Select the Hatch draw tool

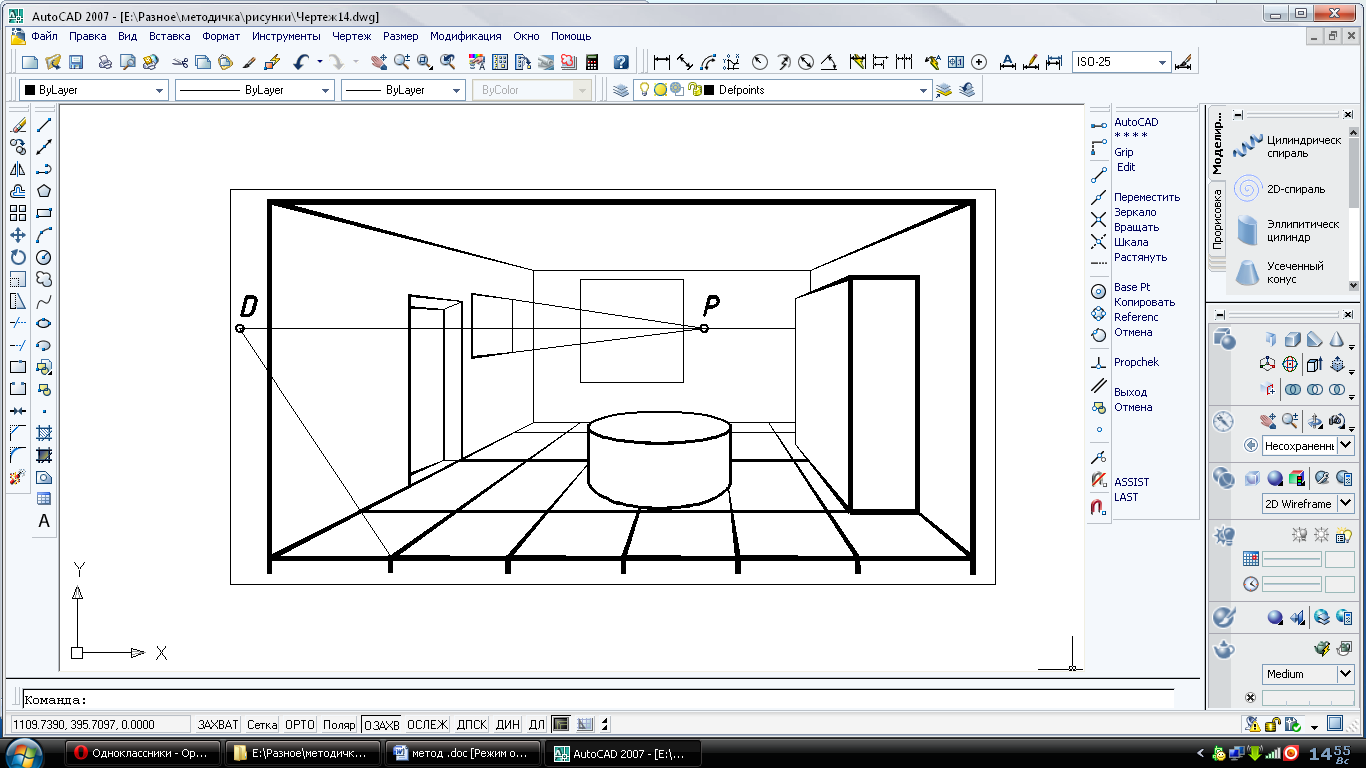(x=44, y=433)
